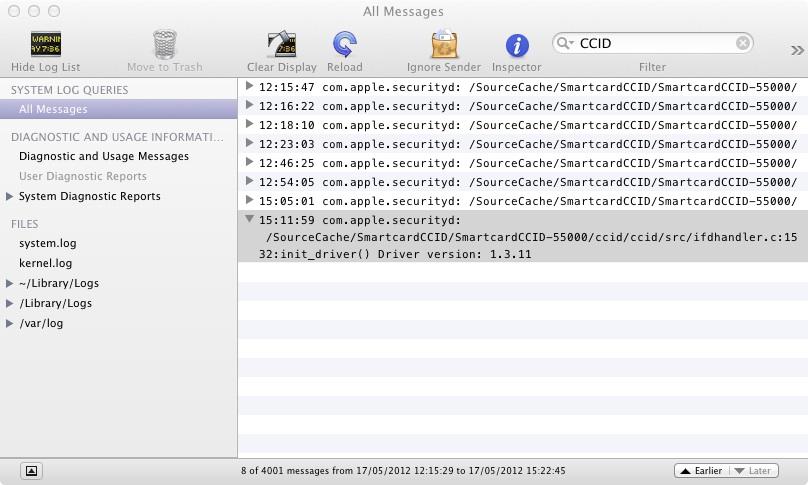808x485 pixels.
Task: Expand the /var/log folder
Action: (x=10, y=324)
